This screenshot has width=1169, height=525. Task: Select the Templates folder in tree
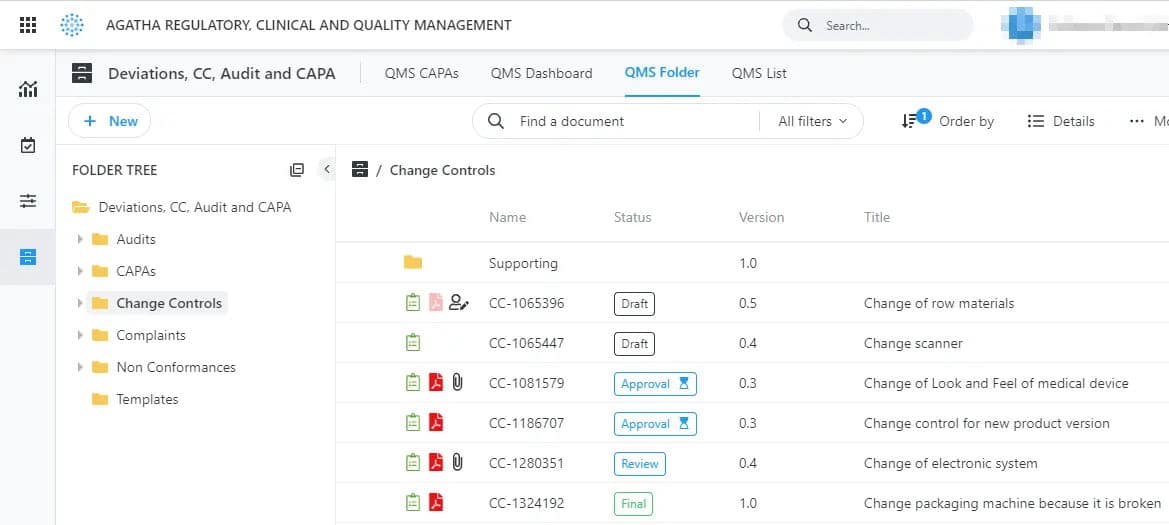tap(147, 399)
